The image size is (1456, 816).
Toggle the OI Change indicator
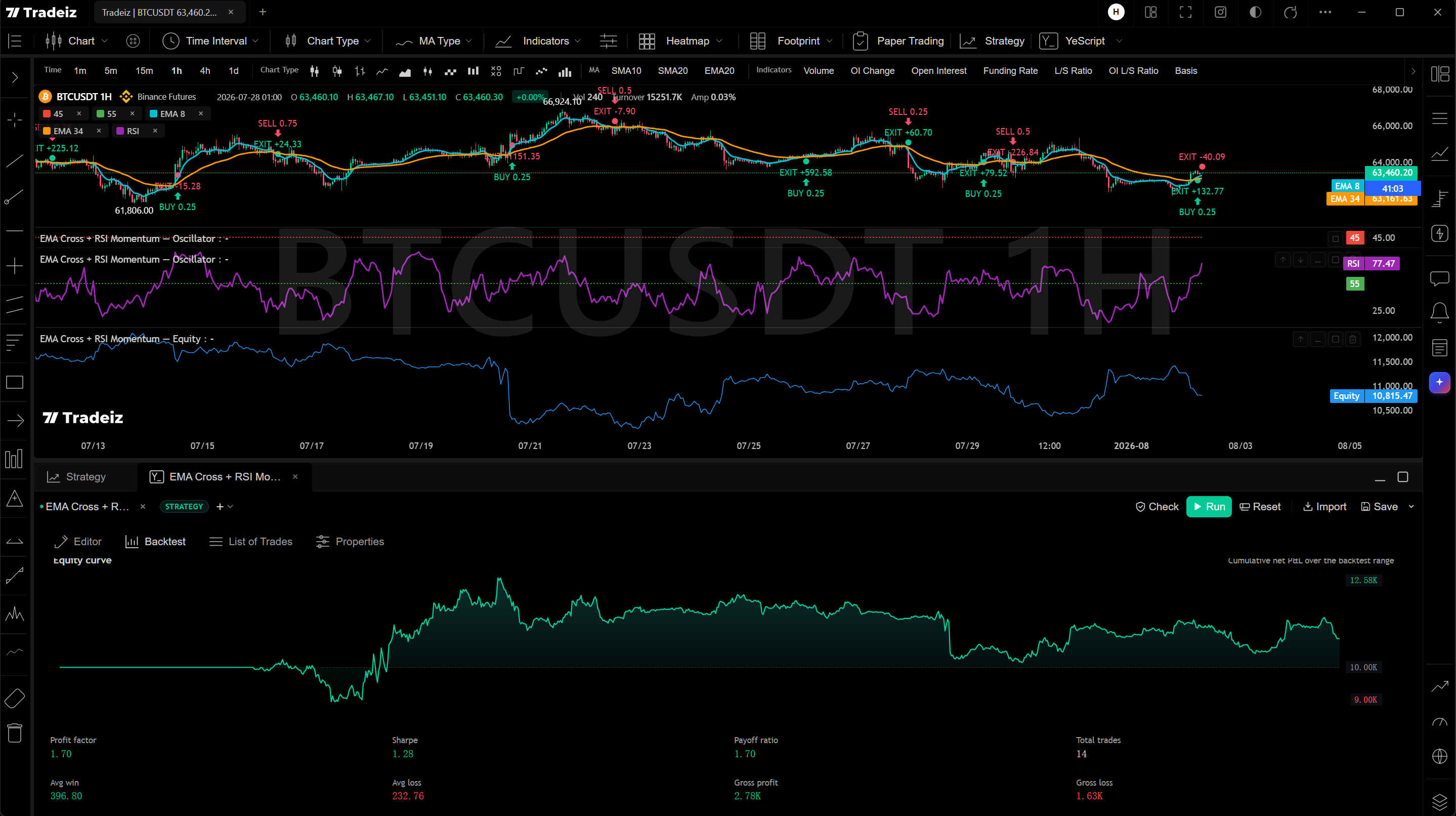[x=872, y=71]
